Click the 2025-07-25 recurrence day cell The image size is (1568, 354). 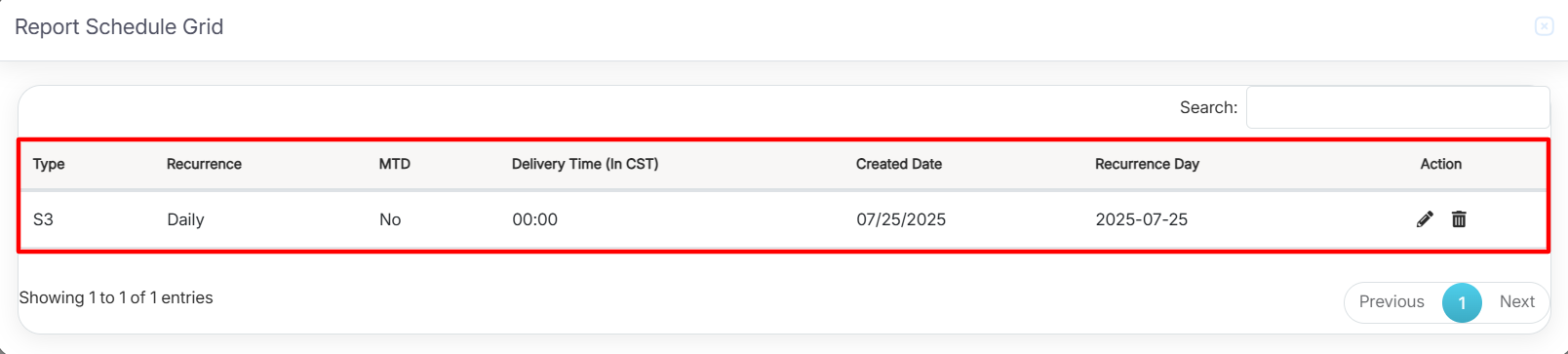pos(1142,219)
